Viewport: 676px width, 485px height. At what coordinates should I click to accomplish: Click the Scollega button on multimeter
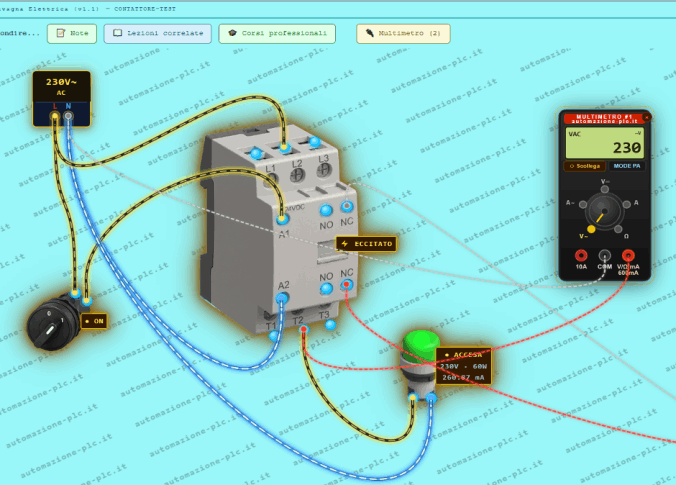[585, 166]
